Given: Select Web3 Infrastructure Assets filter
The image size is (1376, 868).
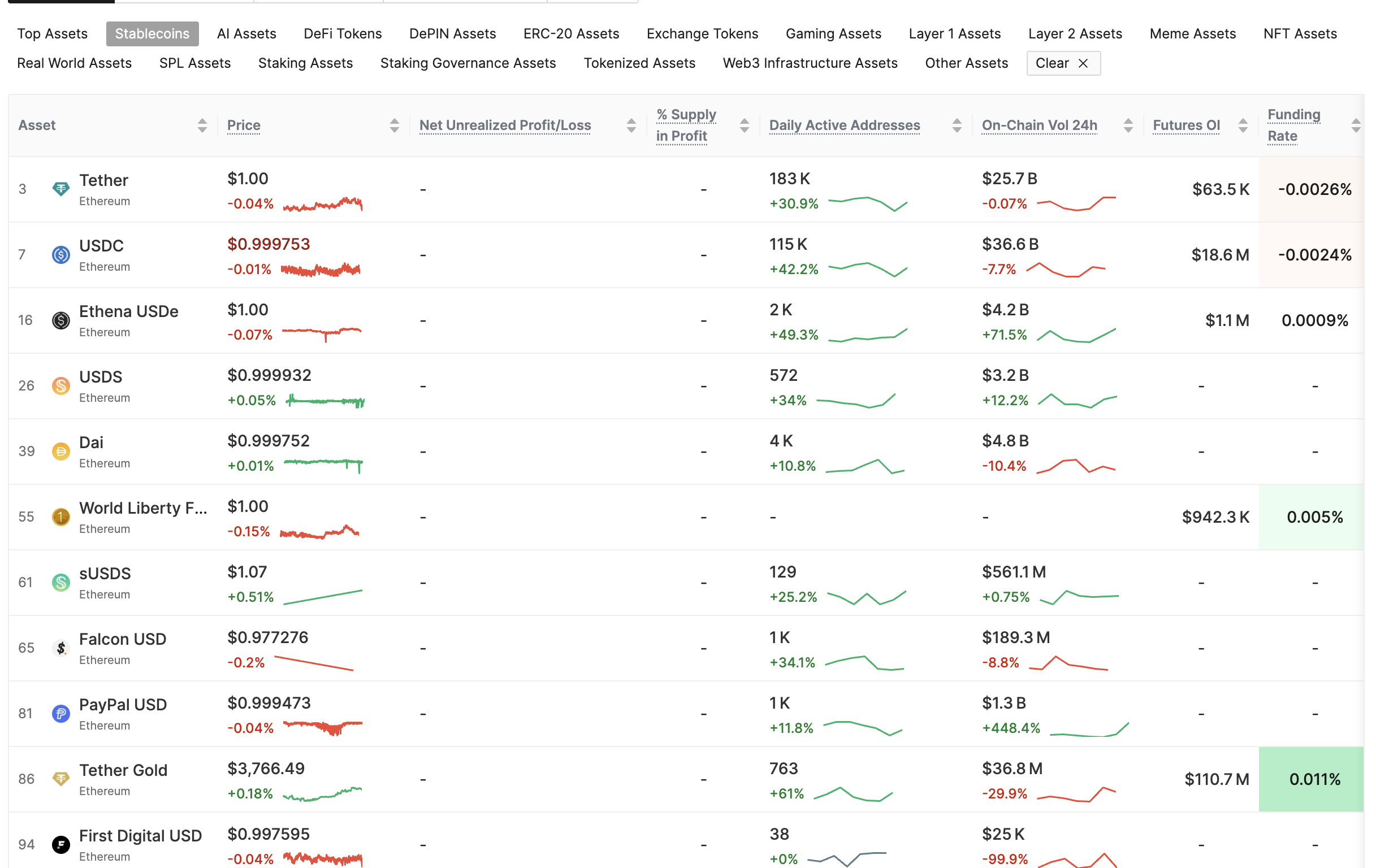Looking at the screenshot, I should coord(810,63).
